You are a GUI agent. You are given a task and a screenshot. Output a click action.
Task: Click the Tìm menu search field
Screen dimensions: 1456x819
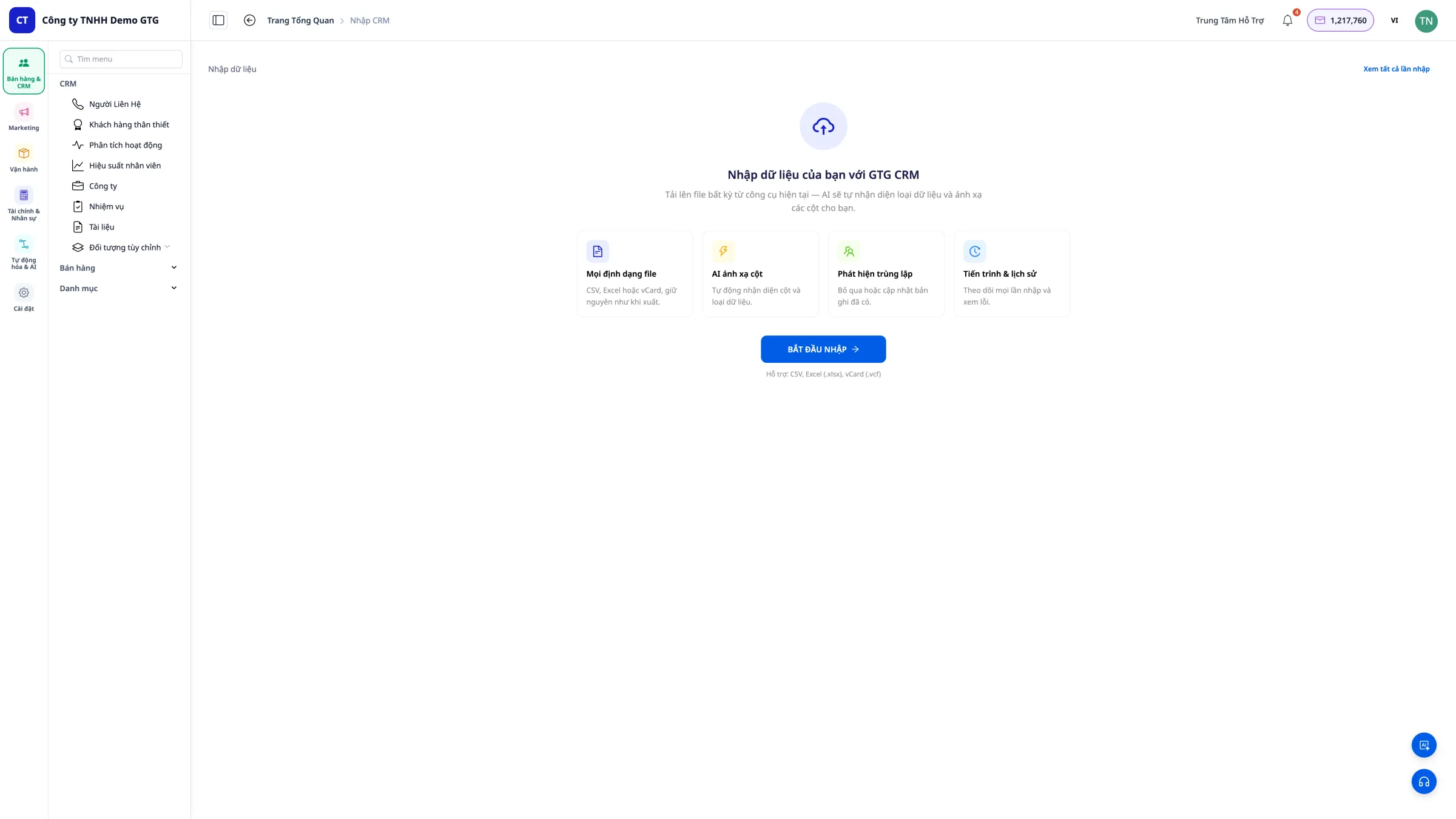121,59
